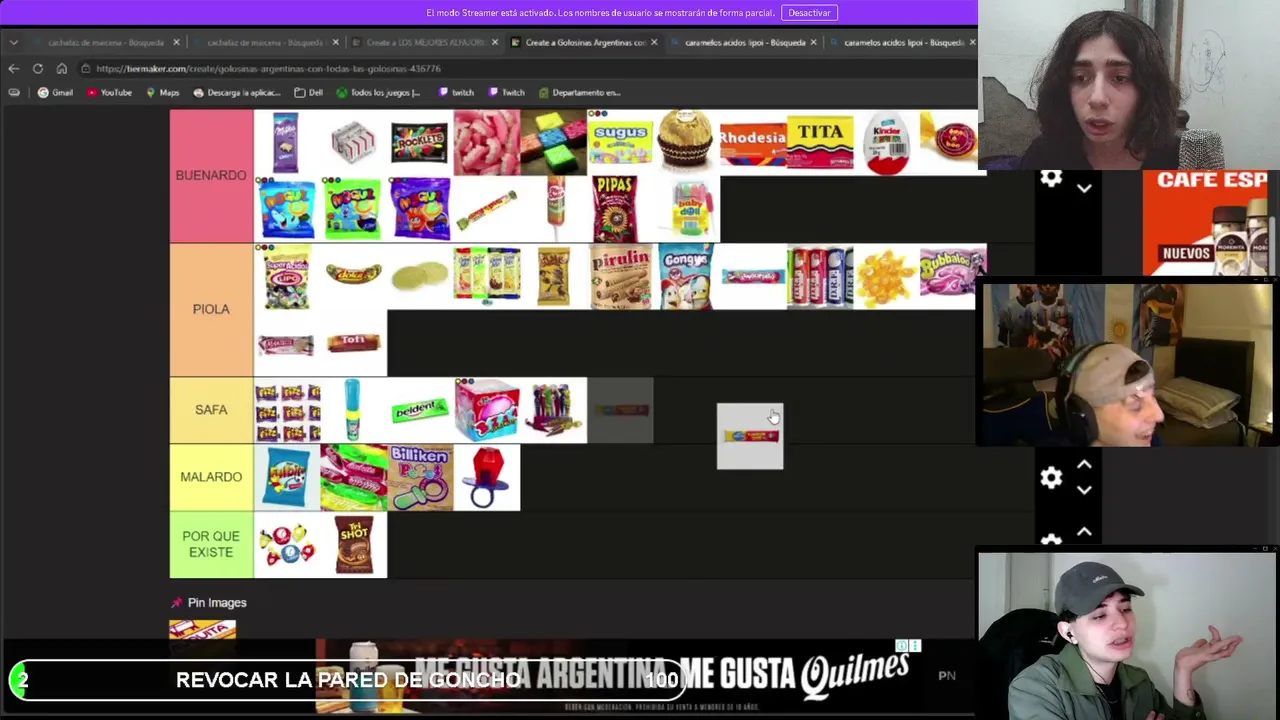Close the Create a Golosinas Argentinas tab
Screen dimensions: 1280x720
[x=654, y=42]
